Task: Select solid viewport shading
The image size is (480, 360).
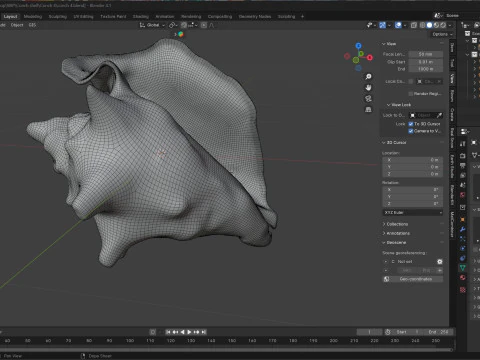Action: [x=429, y=25]
